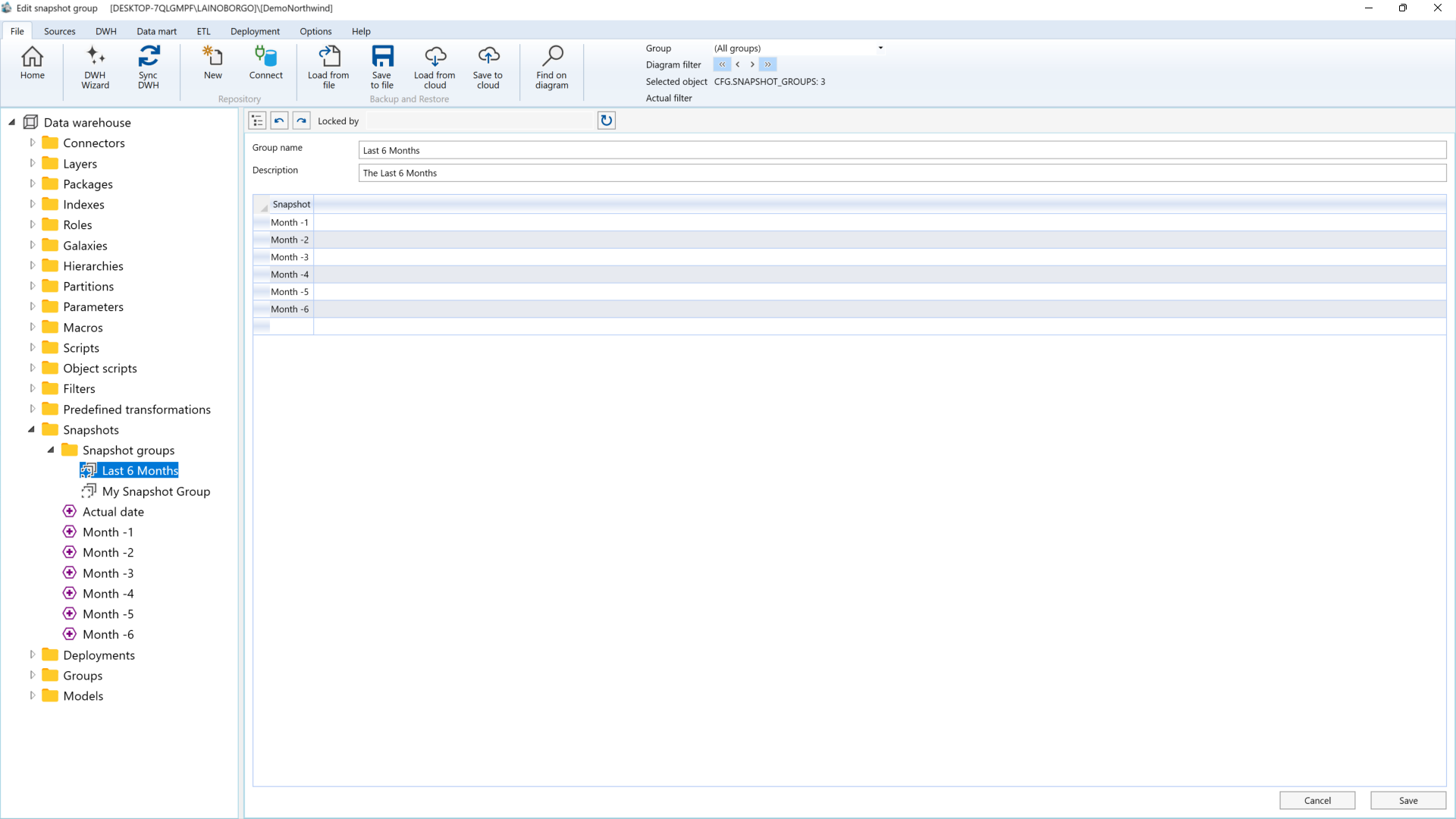This screenshot has height=819, width=1456.
Task: Click the redo arrow in editor toolbar
Action: (x=301, y=121)
